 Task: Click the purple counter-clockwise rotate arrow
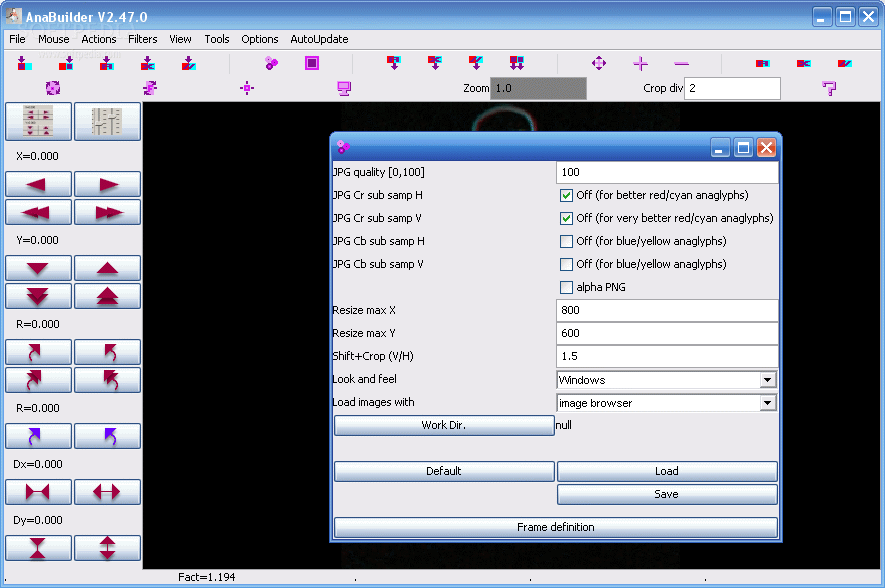(x=107, y=436)
